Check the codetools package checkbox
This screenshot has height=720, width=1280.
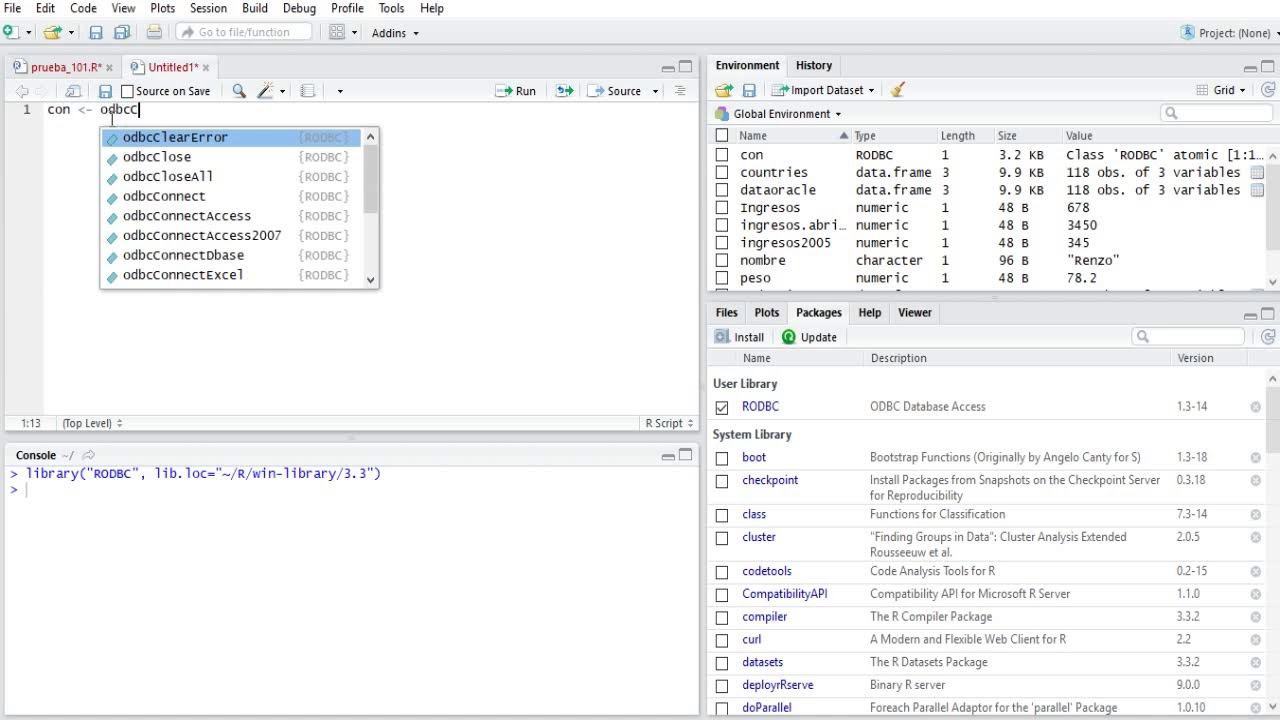tap(722, 572)
